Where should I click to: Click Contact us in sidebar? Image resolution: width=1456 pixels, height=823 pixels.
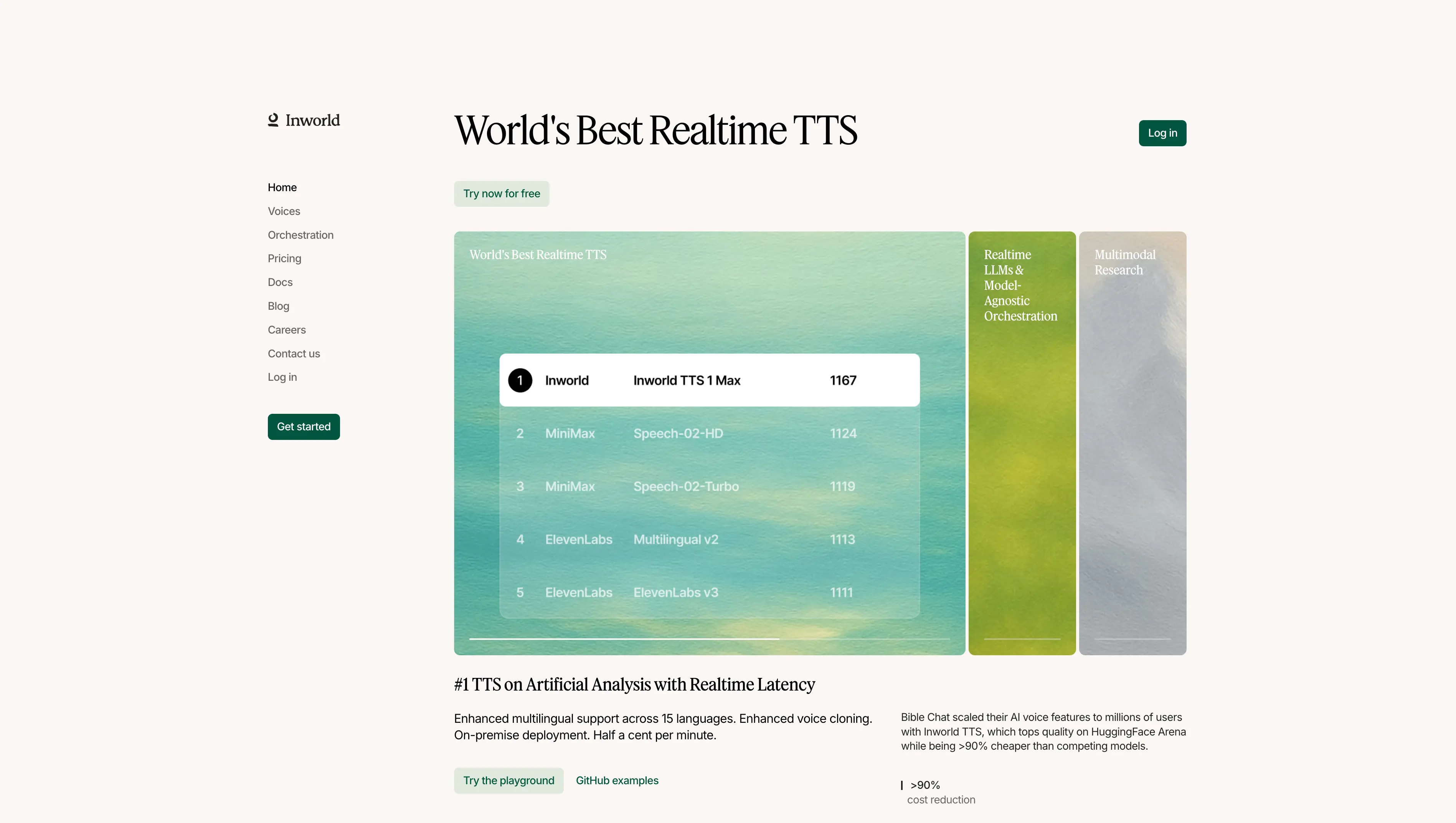pos(293,353)
